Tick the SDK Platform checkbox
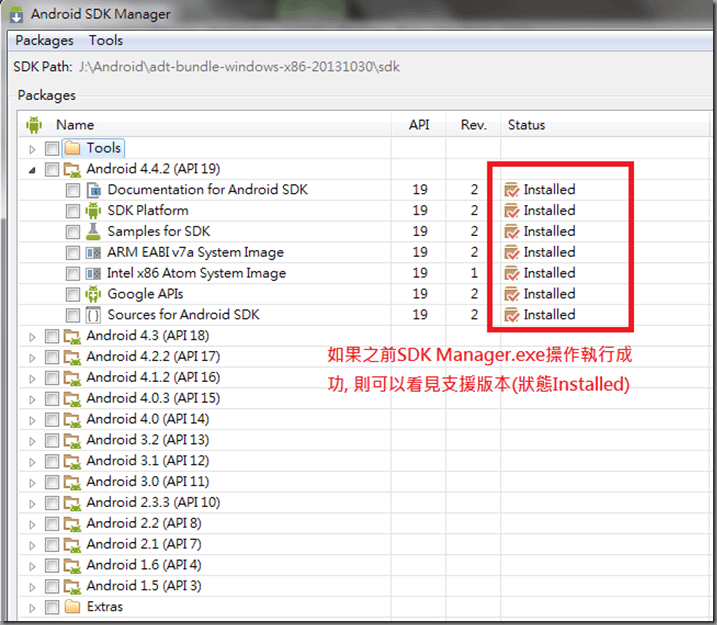 point(73,211)
